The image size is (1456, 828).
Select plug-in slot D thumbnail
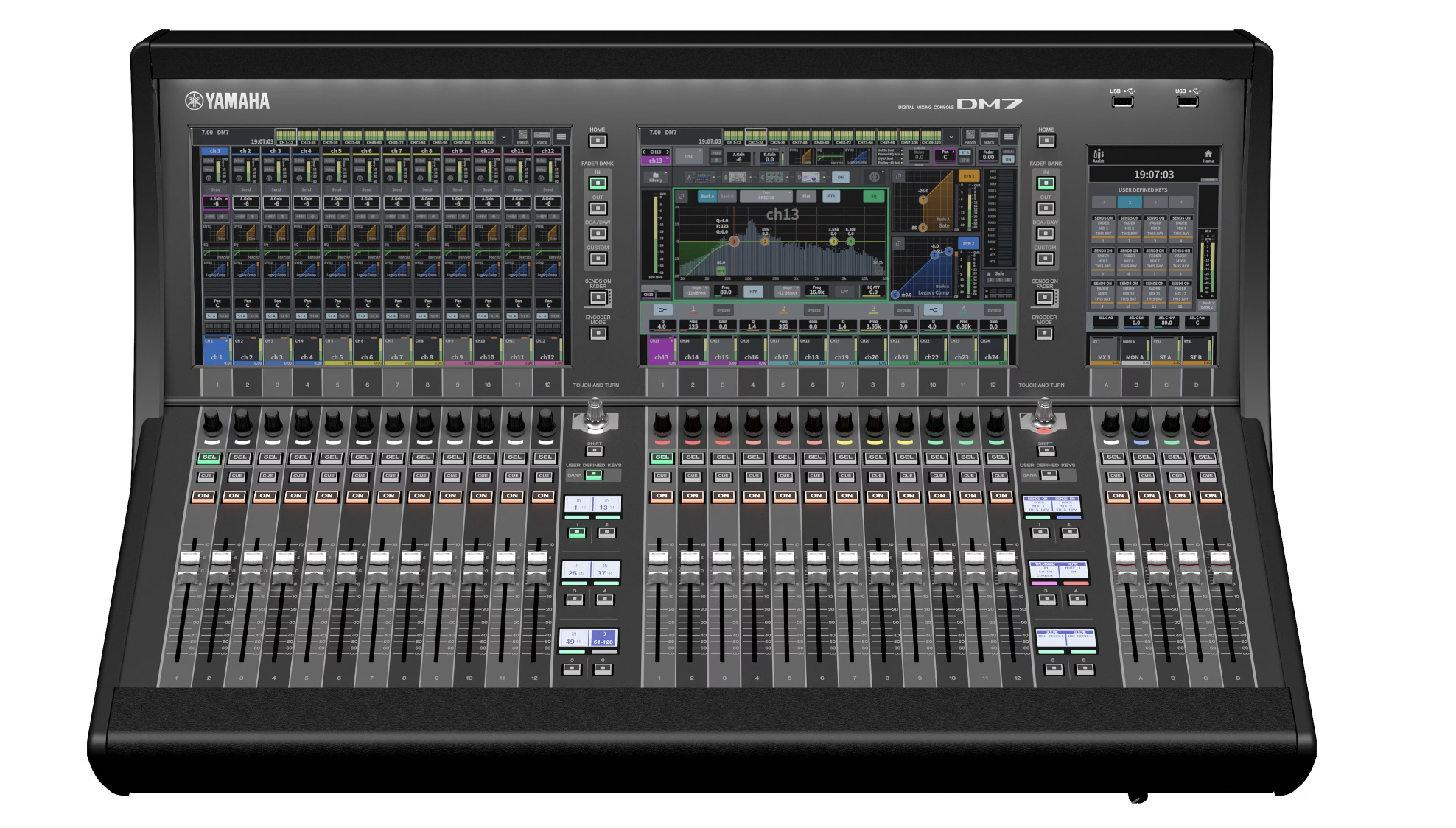[810, 178]
